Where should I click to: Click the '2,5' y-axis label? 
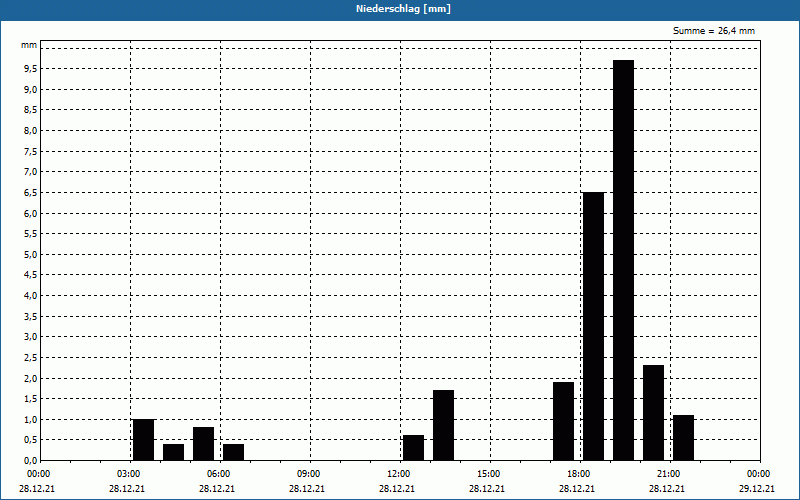tap(31, 358)
